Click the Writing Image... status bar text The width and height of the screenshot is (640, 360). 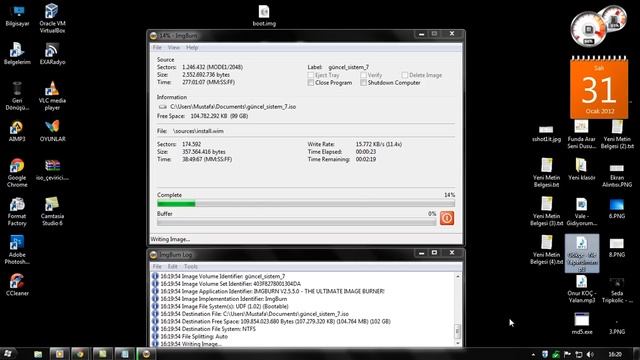[170, 239]
